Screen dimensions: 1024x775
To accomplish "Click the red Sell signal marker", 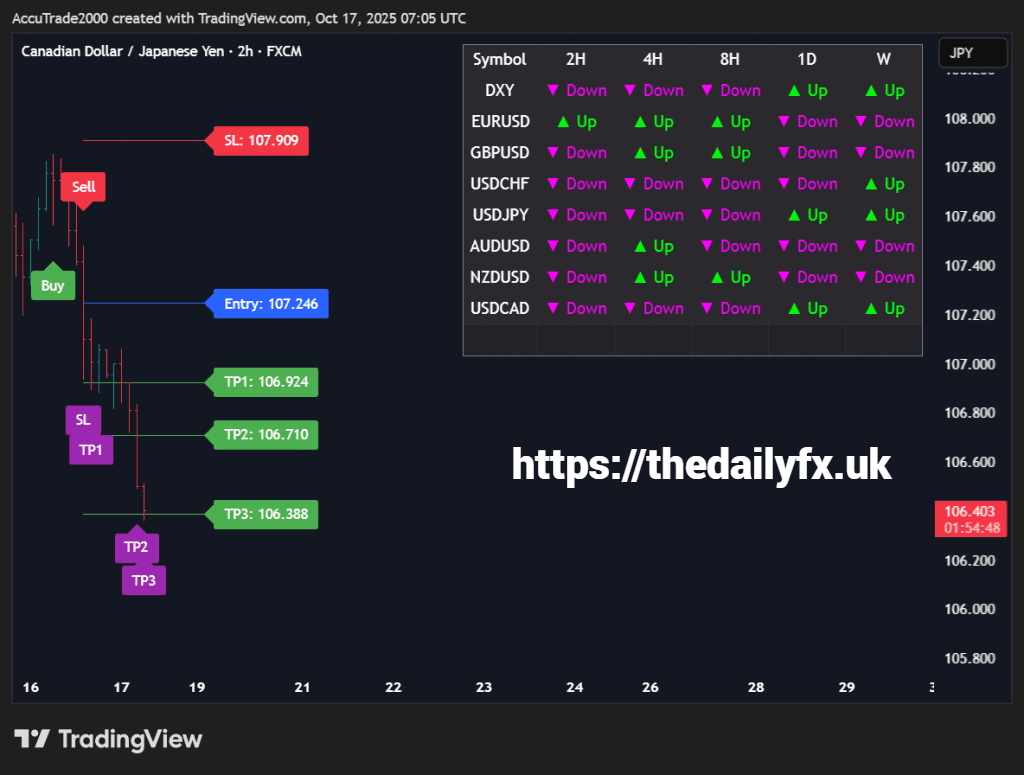I will click(83, 187).
